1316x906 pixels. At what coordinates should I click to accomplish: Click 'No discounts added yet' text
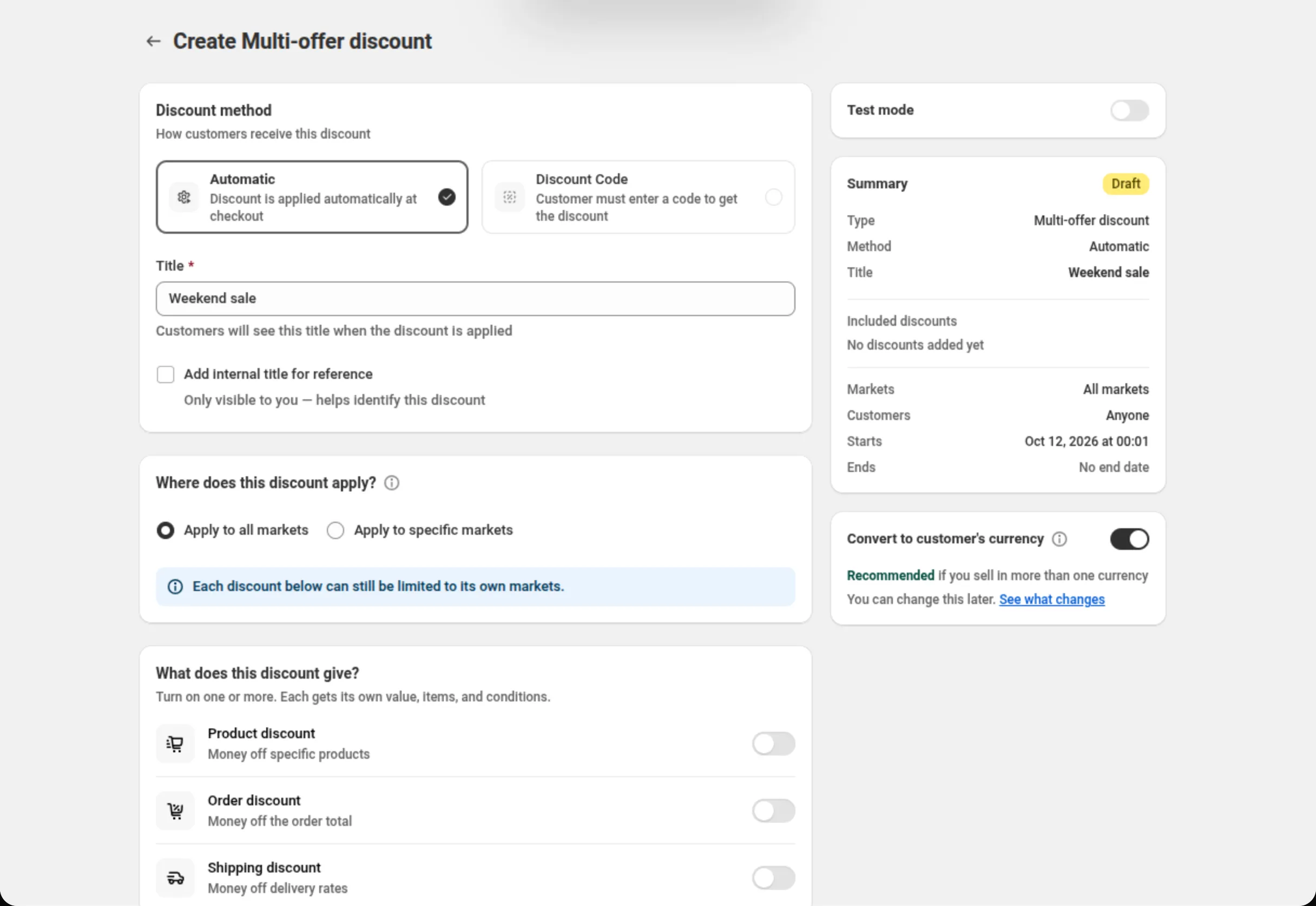915,345
